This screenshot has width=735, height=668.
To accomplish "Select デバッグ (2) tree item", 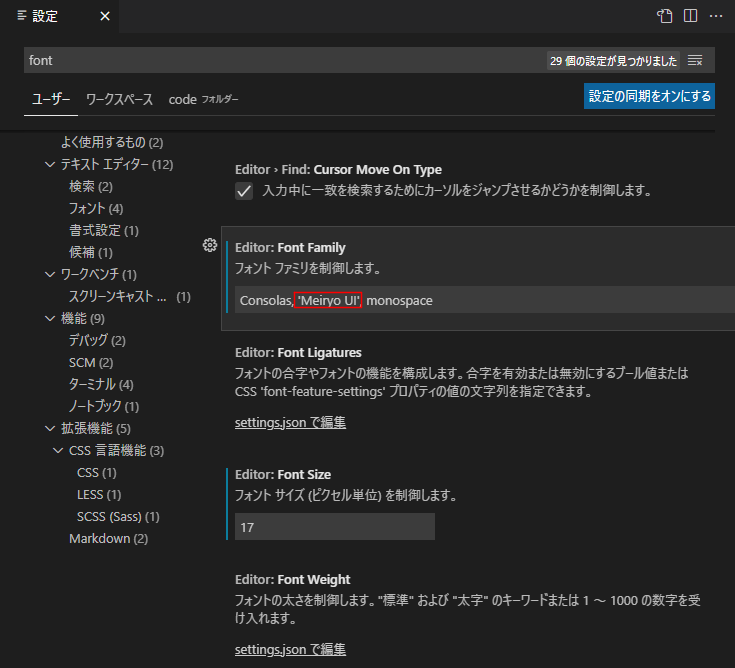I will pyautogui.click(x=98, y=340).
